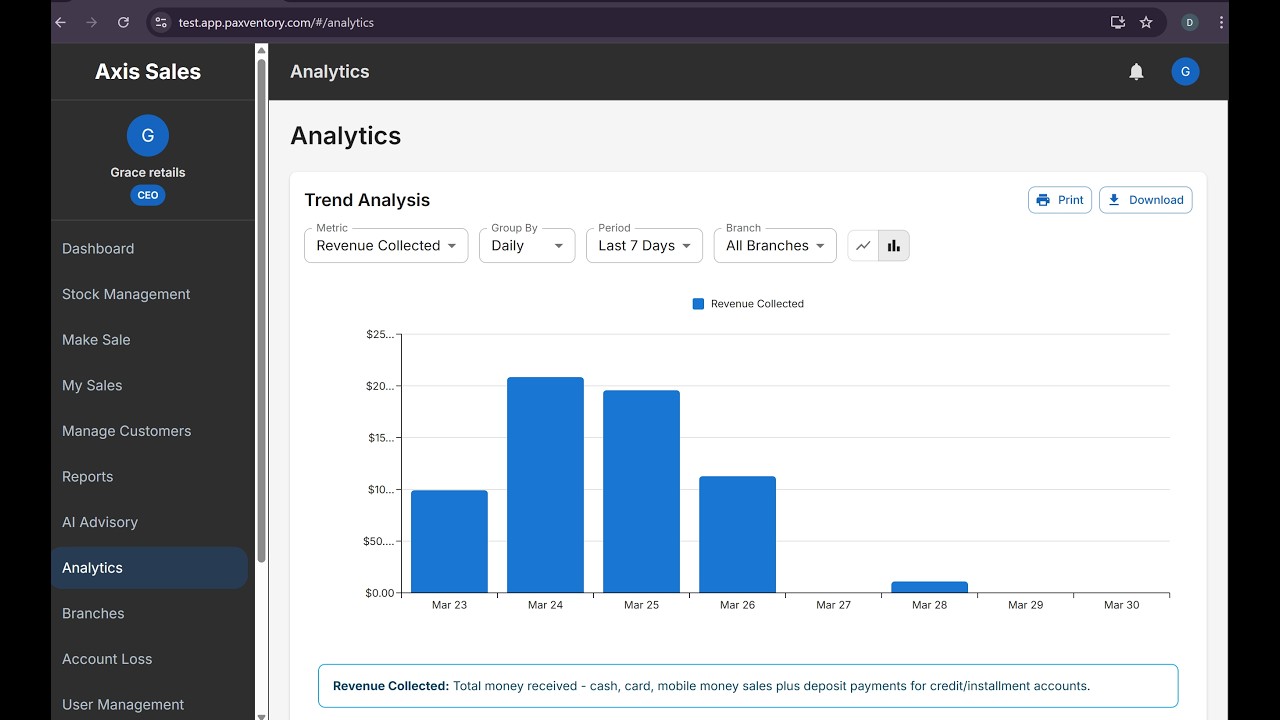Open the Metric dropdown

click(386, 246)
